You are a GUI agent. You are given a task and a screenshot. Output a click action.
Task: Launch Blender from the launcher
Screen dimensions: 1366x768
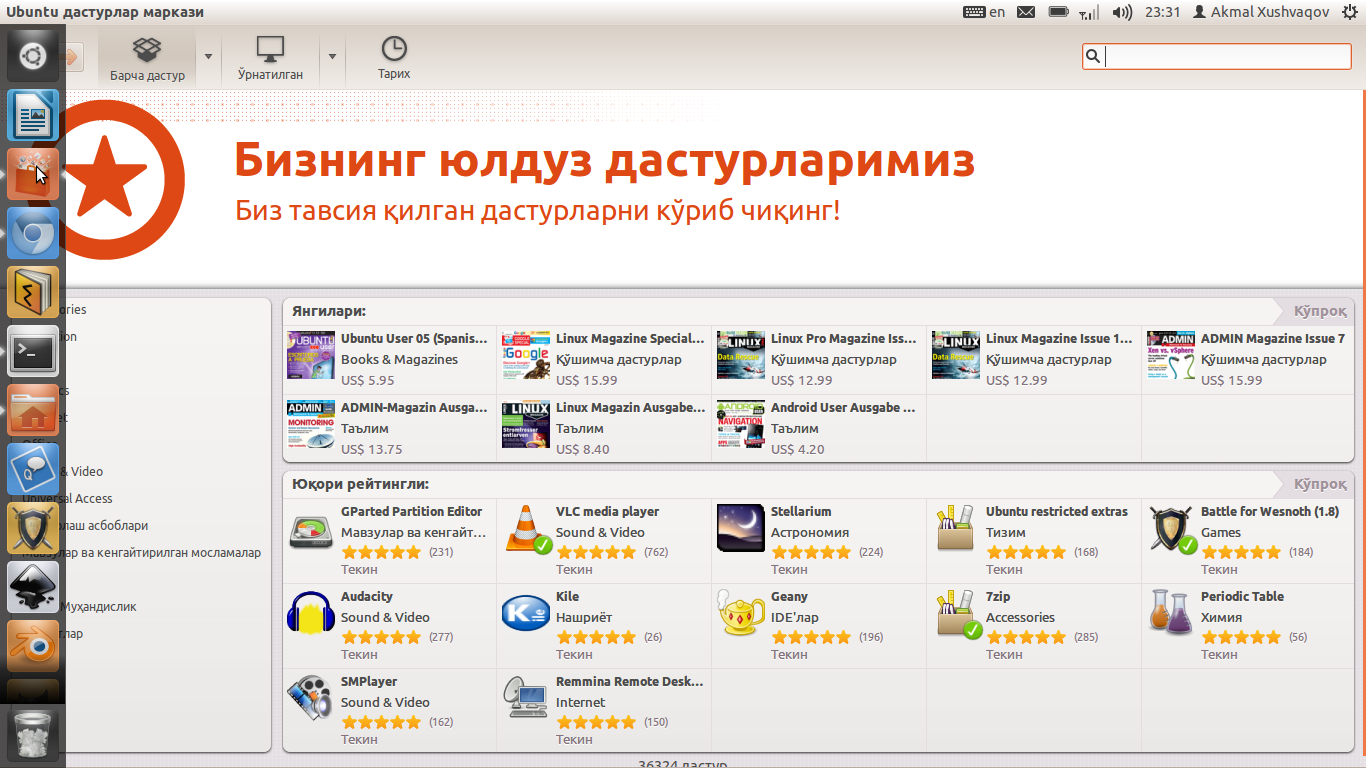33,646
